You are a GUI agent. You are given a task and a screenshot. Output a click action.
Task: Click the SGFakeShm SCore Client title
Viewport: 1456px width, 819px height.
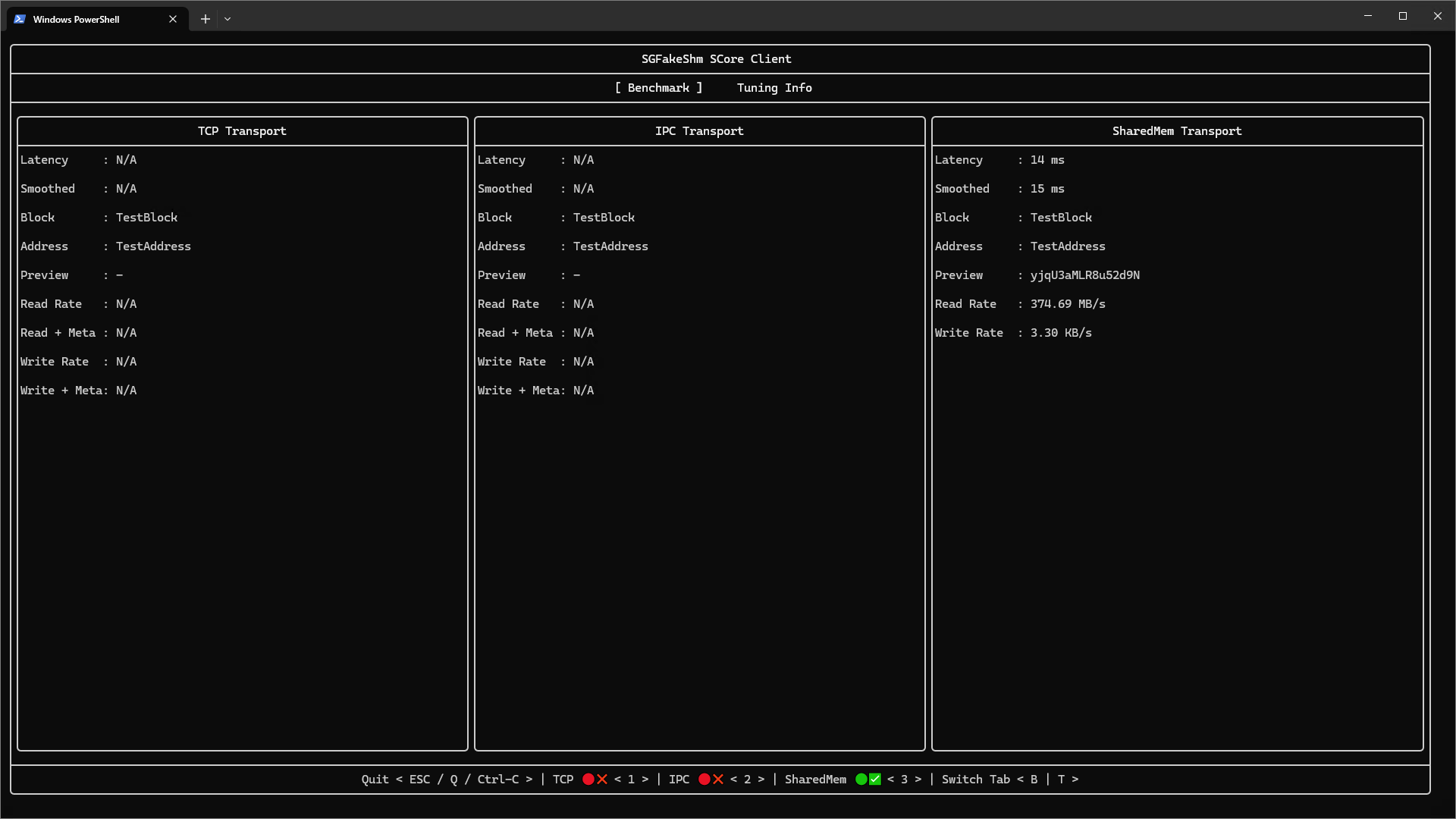tap(716, 59)
